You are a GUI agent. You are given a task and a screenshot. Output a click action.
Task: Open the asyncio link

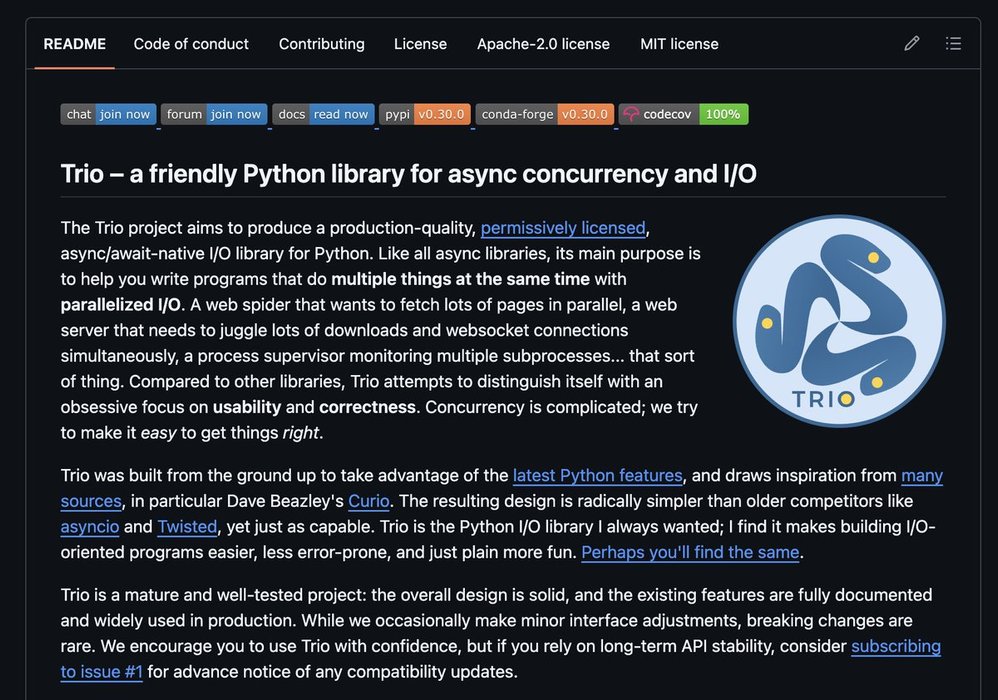89,527
